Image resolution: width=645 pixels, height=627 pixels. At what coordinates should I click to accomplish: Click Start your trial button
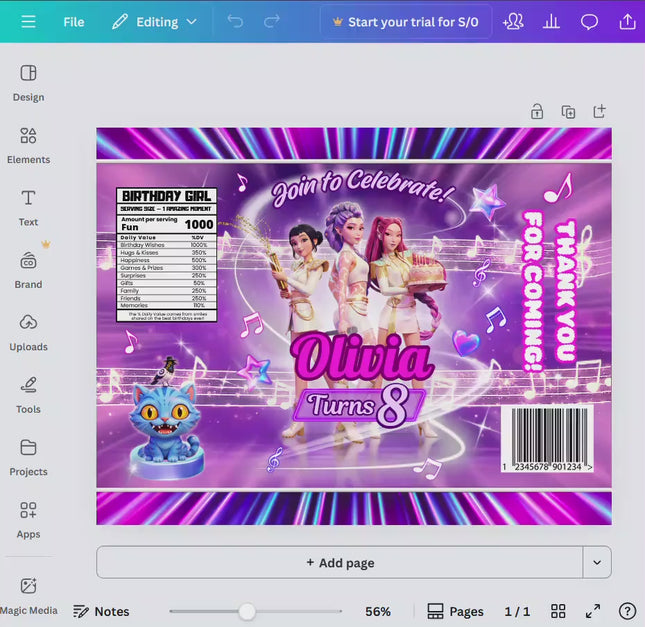[x=406, y=22]
